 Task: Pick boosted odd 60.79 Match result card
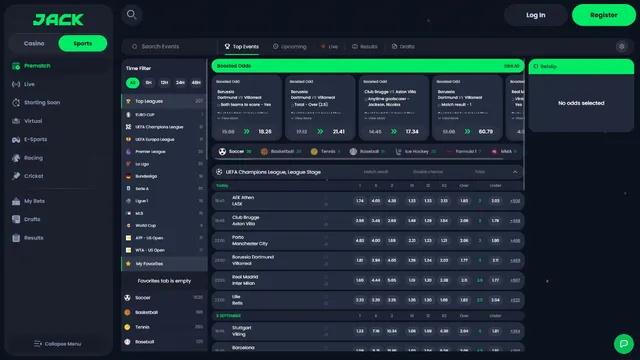(x=467, y=131)
